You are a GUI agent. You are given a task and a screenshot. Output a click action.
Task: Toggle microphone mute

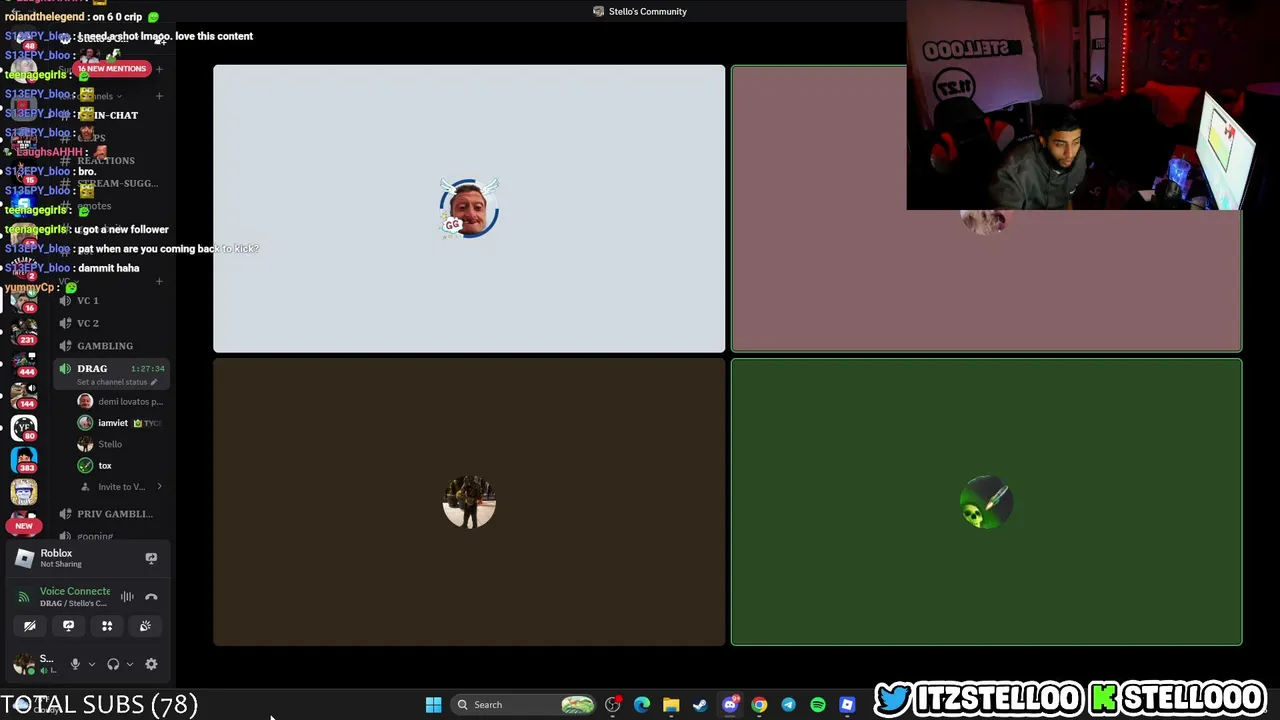pos(75,664)
